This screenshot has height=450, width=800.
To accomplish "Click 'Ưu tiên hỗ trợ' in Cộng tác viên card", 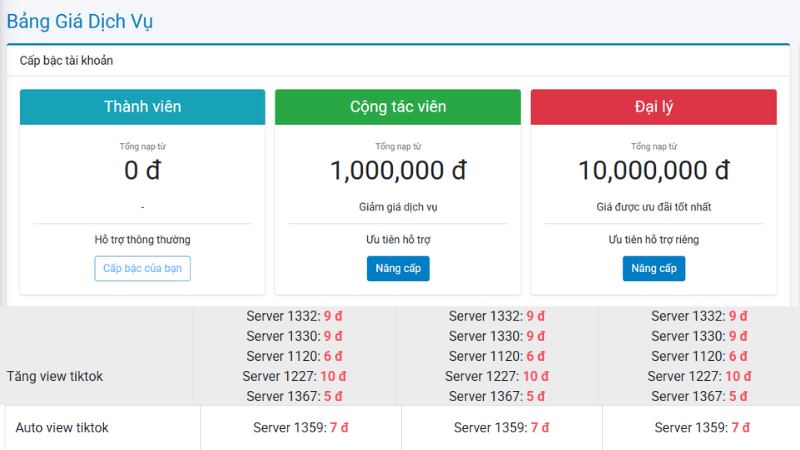I will 398,240.
